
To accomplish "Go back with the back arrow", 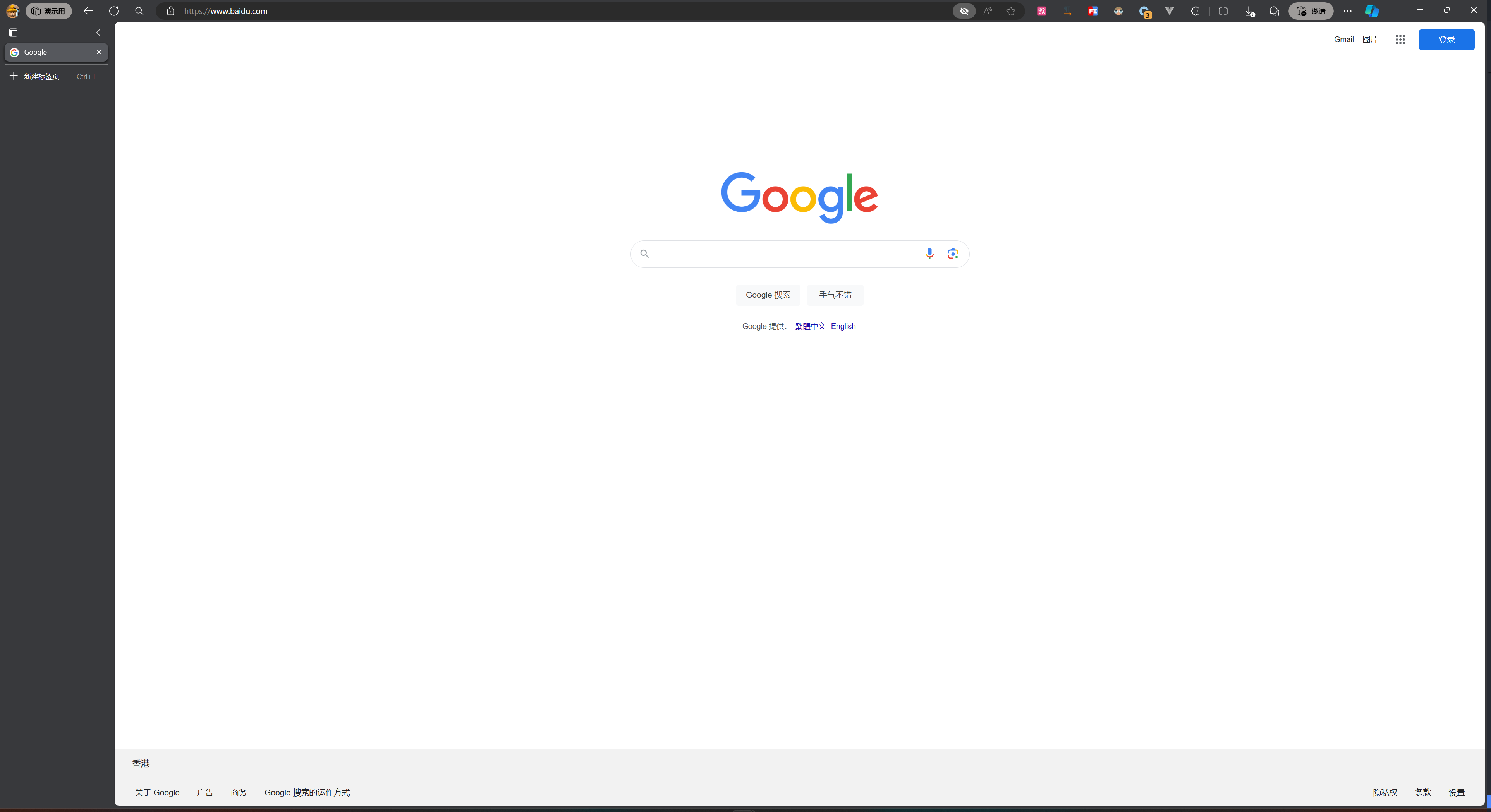I will click(88, 11).
